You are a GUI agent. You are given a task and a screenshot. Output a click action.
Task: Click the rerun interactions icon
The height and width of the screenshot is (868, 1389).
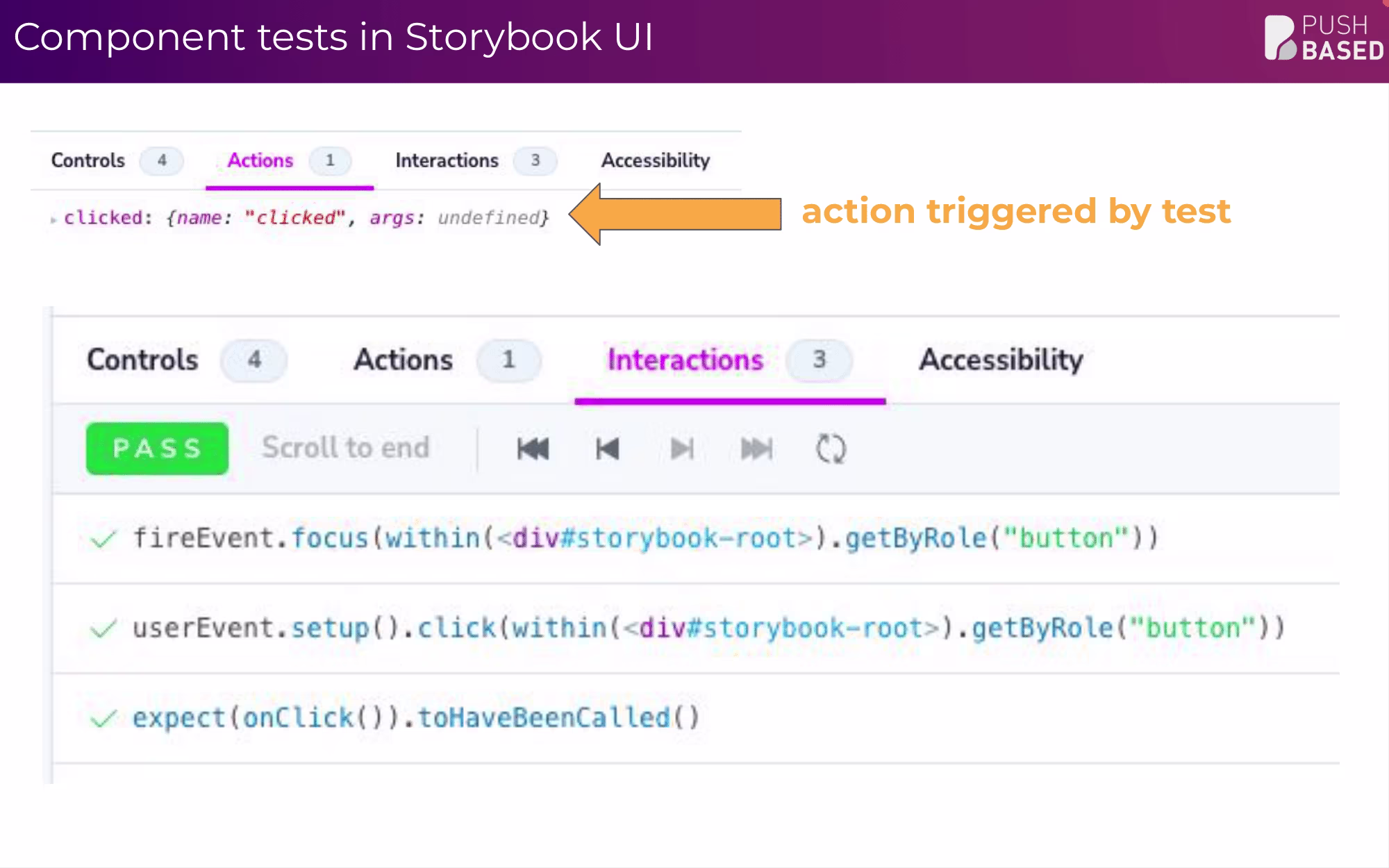(x=831, y=449)
